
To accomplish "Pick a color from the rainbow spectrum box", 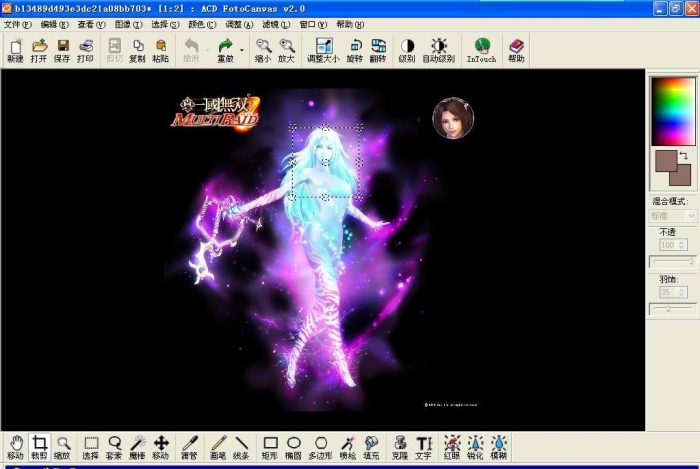I will click(673, 112).
